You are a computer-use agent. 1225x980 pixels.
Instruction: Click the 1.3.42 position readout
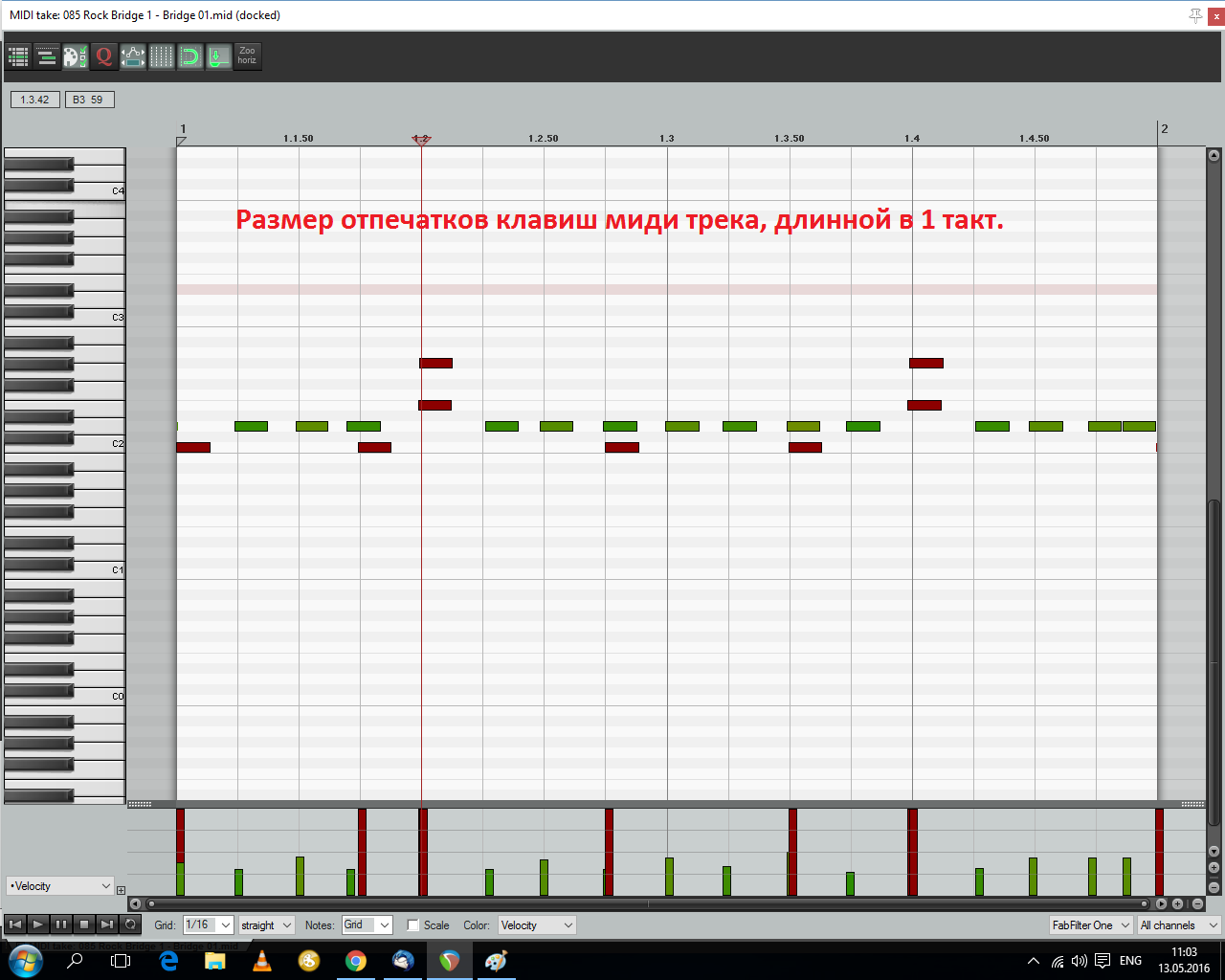click(x=35, y=100)
